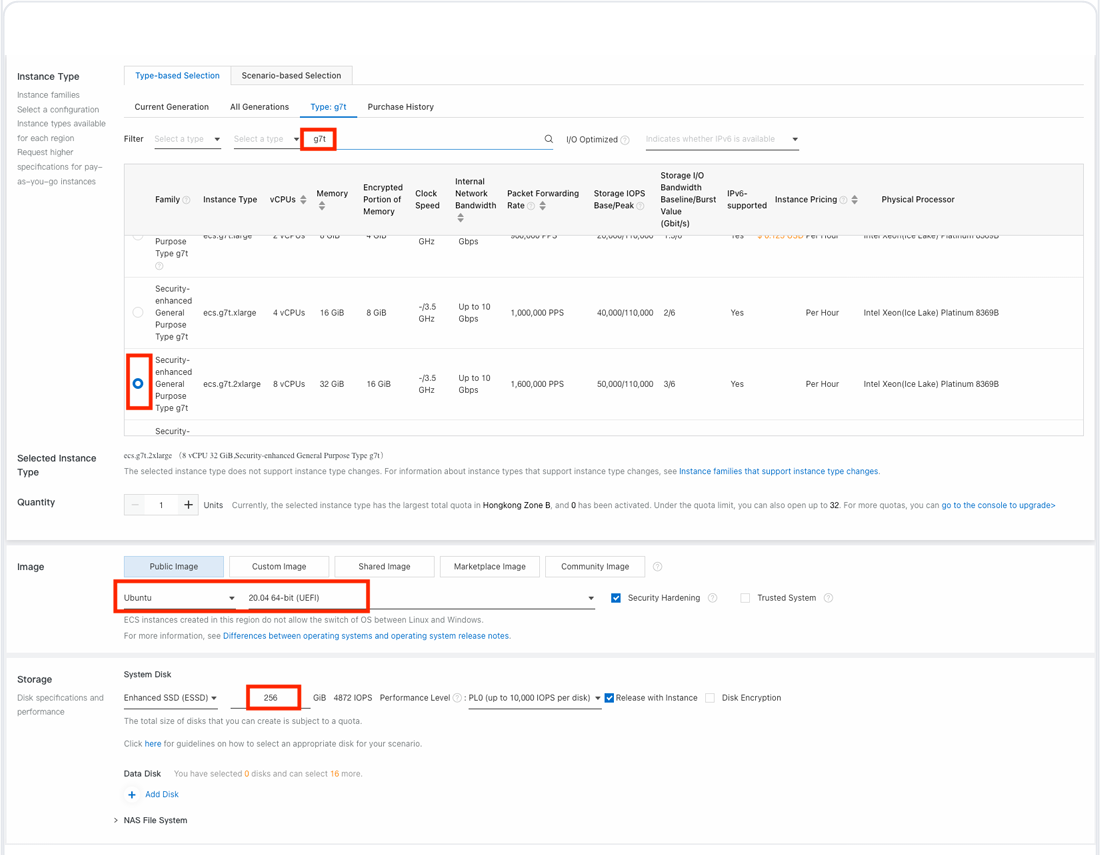Click the search magnifier icon in the filter field

pyautogui.click(x=549, y=139)
